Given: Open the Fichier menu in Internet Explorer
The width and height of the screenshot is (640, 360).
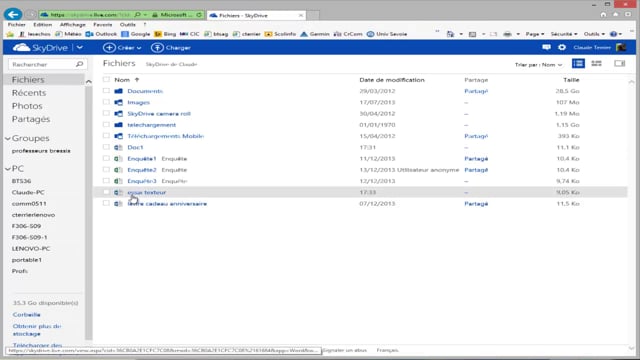Looking at the screenshot, I should [x=17, y=24].
